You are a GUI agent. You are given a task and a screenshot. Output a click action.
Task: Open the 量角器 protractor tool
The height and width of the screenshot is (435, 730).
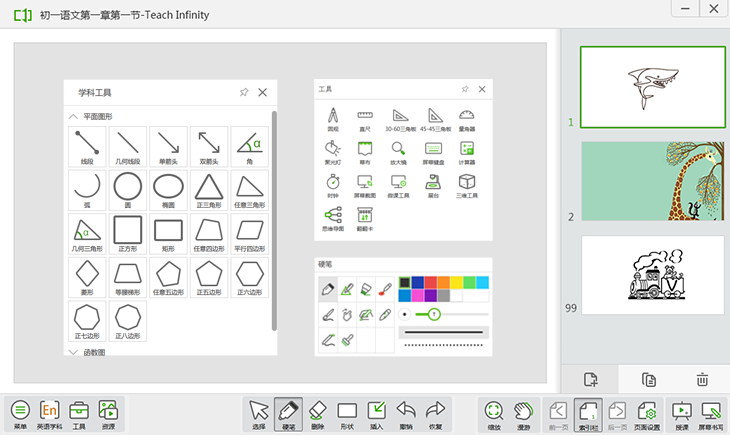(466, 117)
